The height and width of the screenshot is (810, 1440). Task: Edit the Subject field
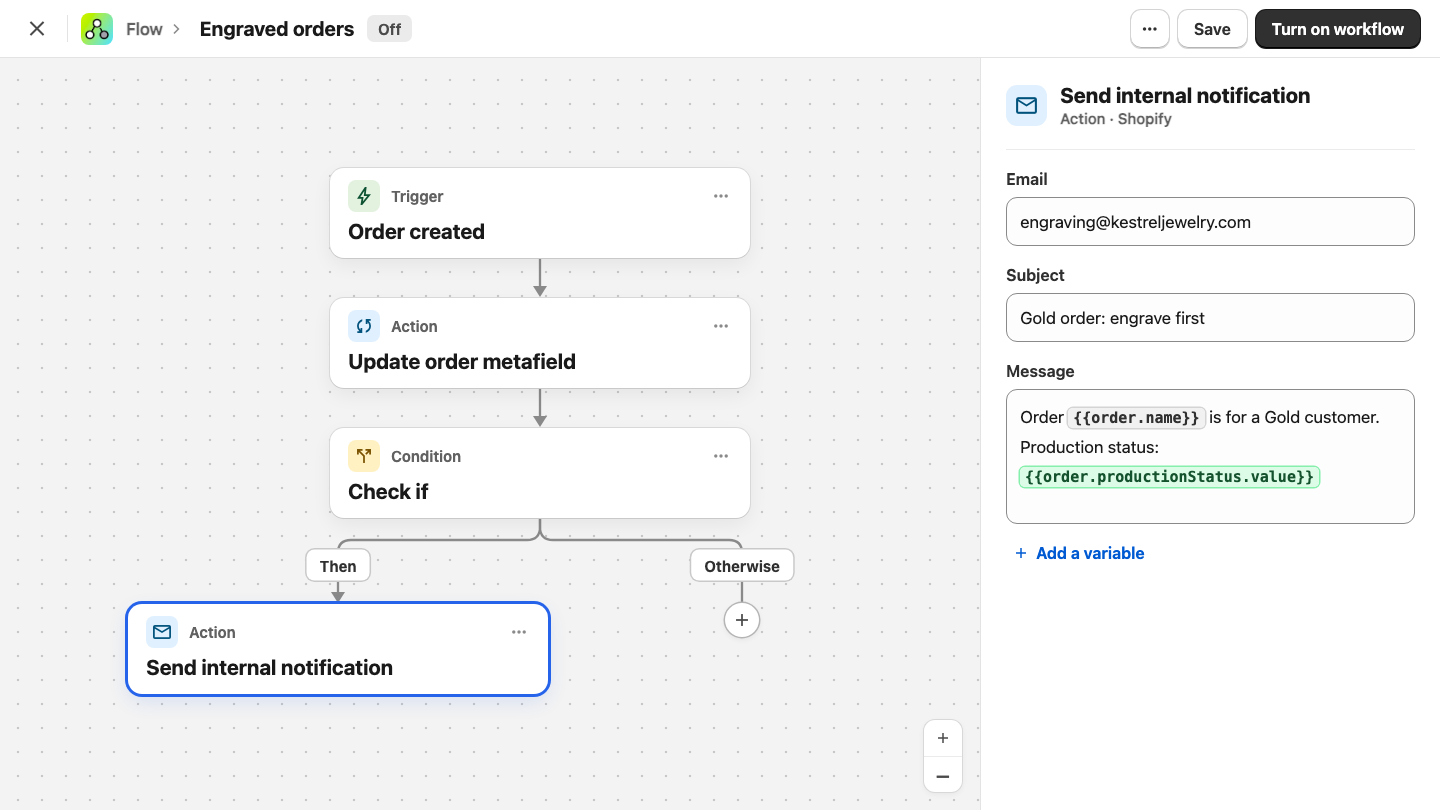(1210, 318)
